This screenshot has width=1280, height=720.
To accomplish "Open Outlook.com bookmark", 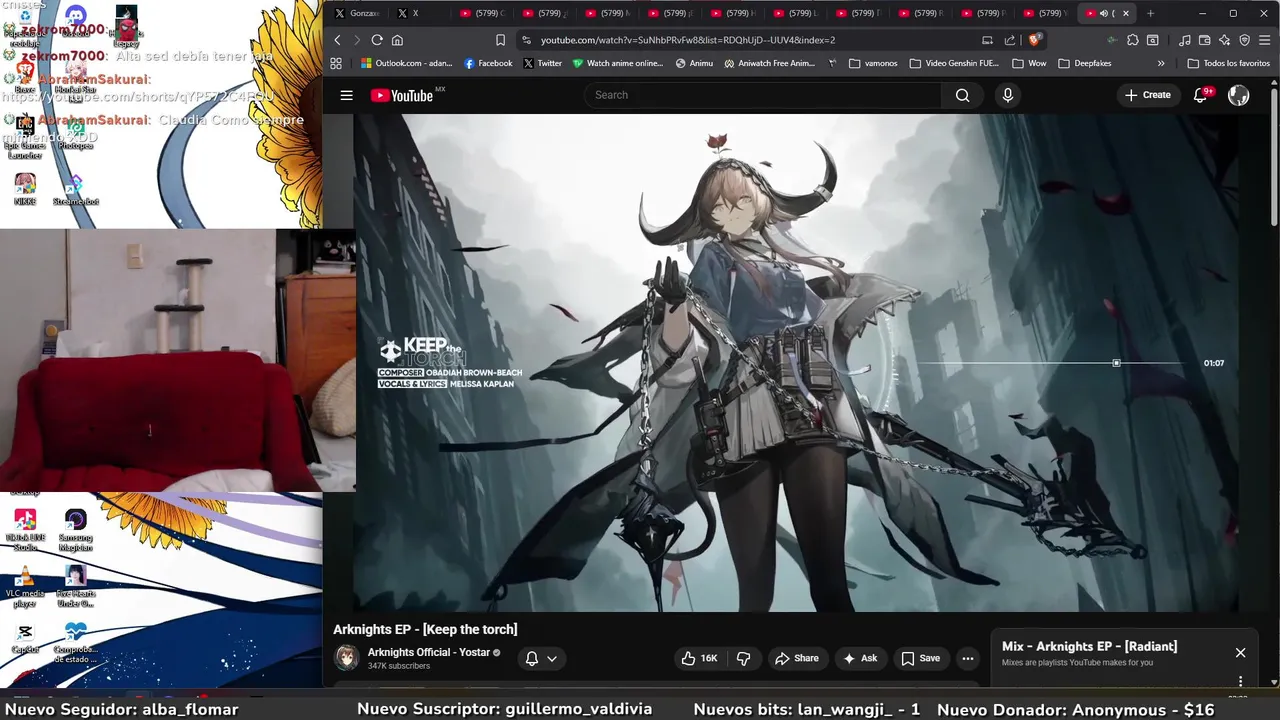I will click(407, 63).
